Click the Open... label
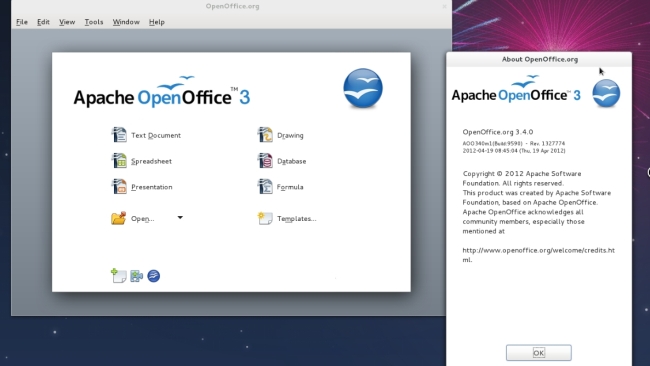 [143, 218]
